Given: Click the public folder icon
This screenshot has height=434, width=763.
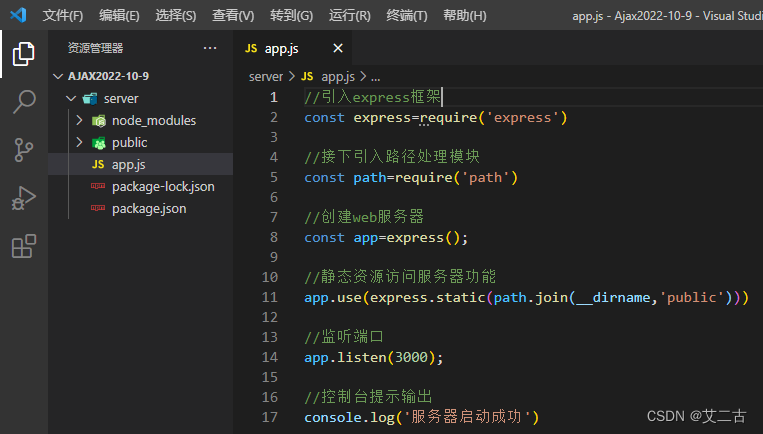Looking at the screenshot, I should [99, 143].
